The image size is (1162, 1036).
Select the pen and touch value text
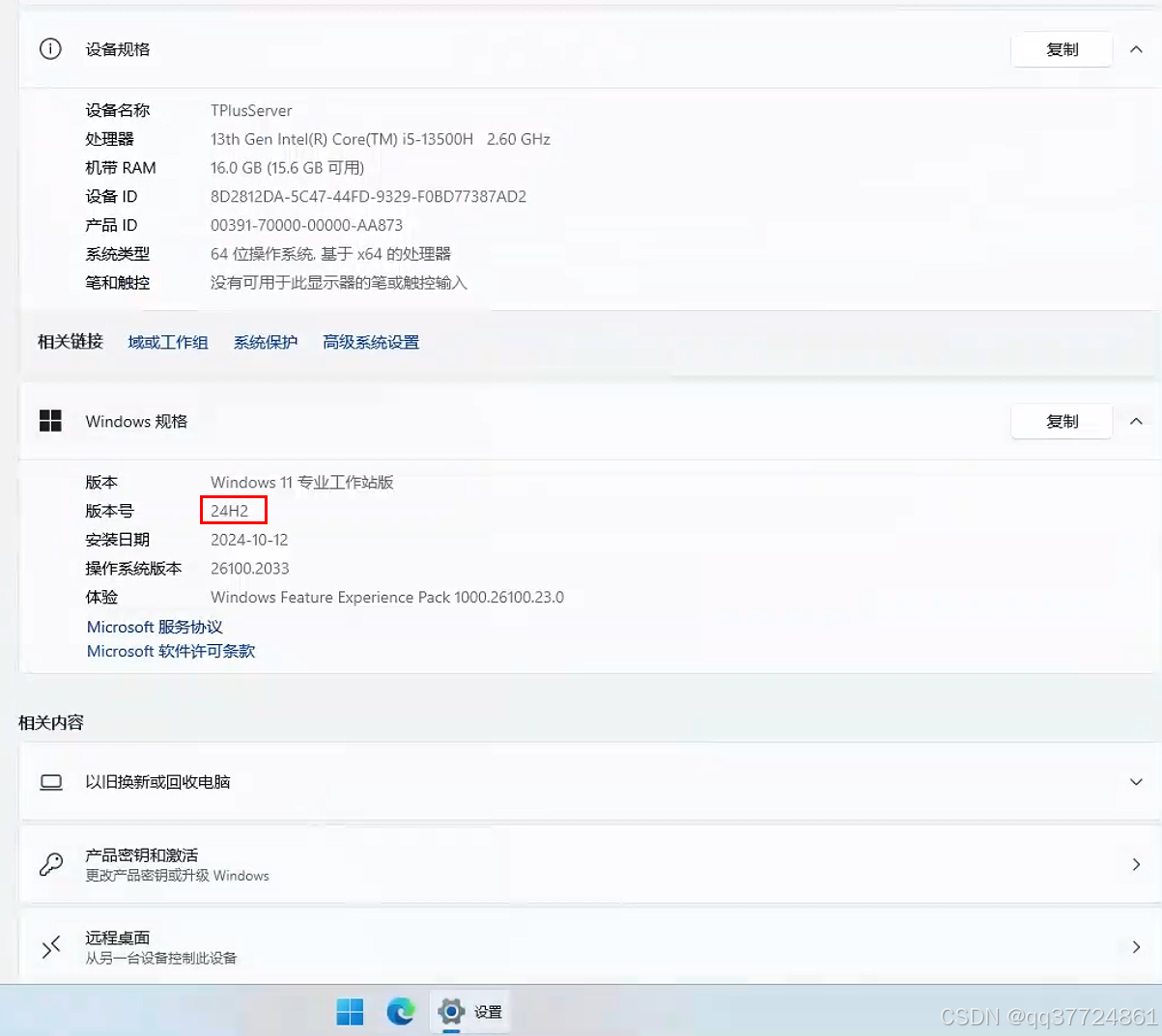tap(339, 283)
